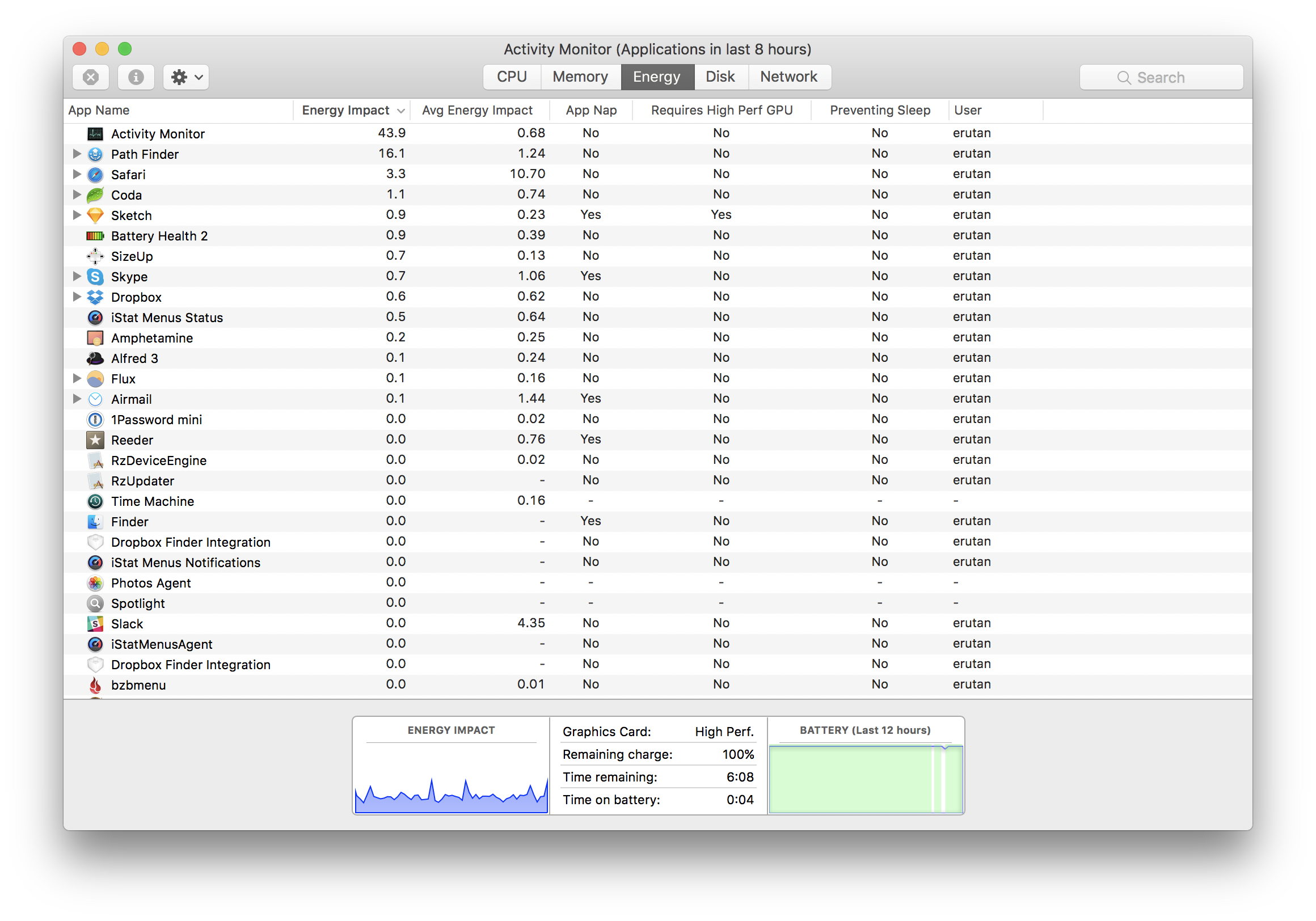Expand the Sketch disclosure triangle
1316x921 pixels.
tap(77, 215)
